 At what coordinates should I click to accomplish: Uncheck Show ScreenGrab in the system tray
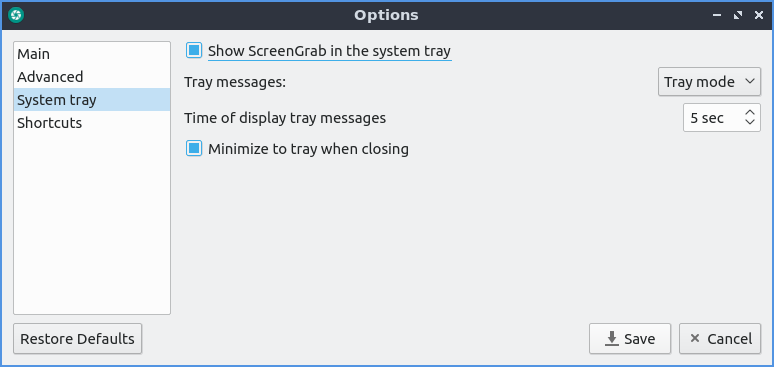coord(194,50)
